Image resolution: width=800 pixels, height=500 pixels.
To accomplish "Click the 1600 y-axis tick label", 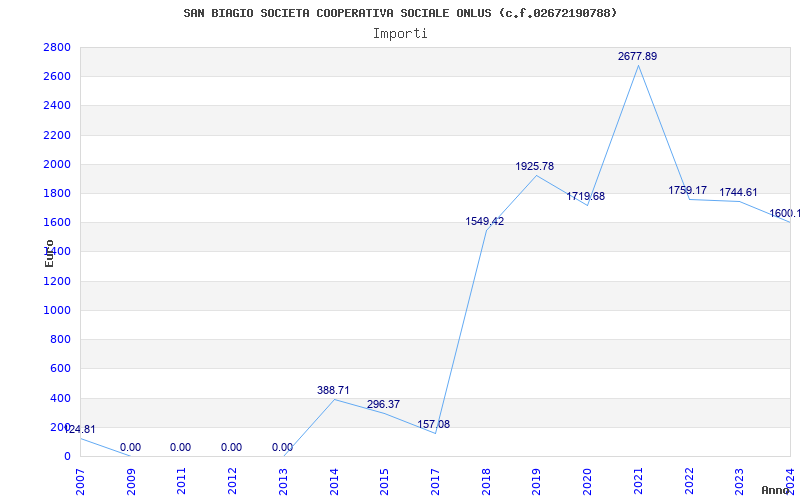I will (57, 222).
